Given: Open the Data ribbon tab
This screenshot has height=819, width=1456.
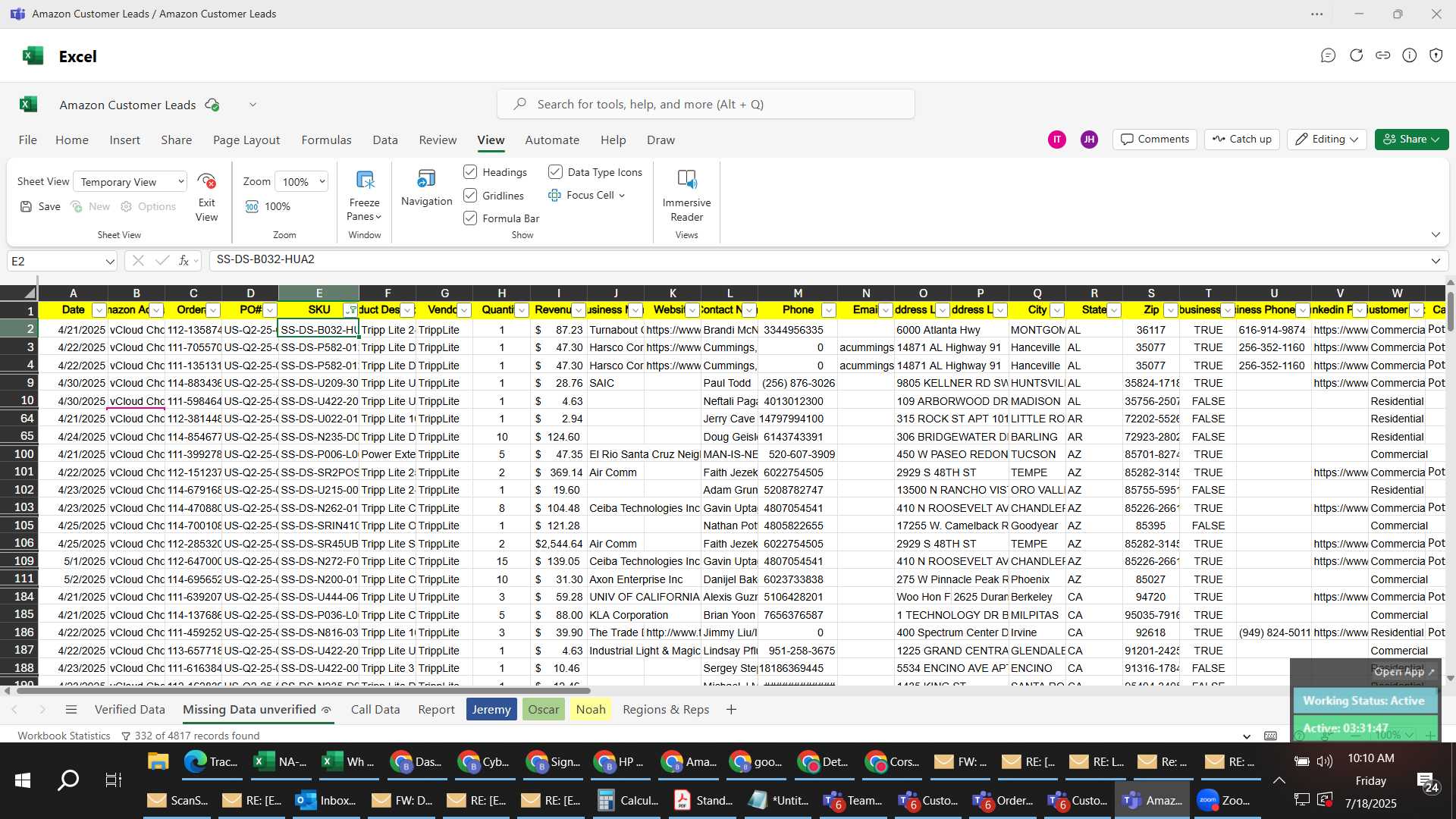Looking at the screenshot, I should [384, 140].
